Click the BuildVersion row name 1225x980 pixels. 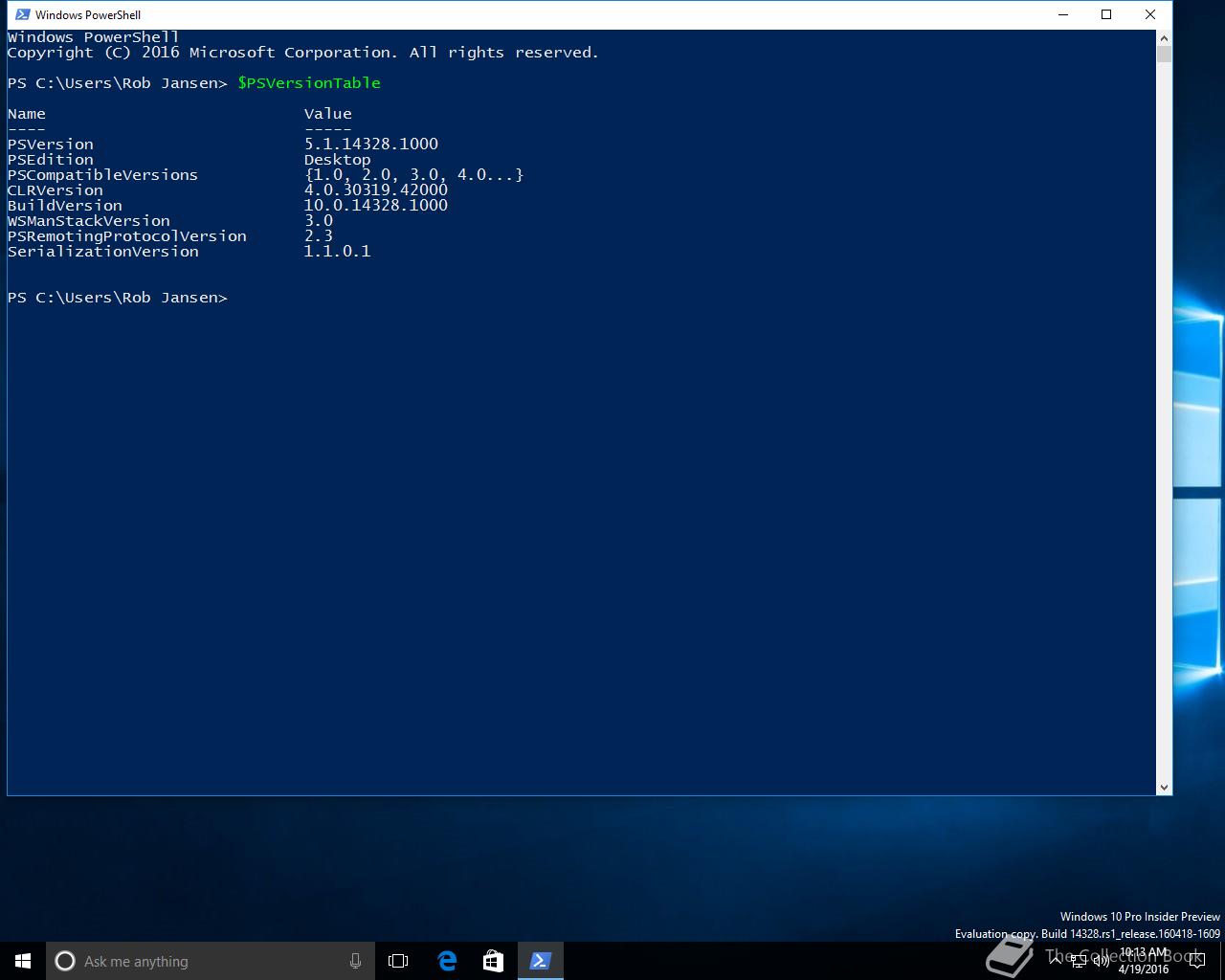(65, 206)
